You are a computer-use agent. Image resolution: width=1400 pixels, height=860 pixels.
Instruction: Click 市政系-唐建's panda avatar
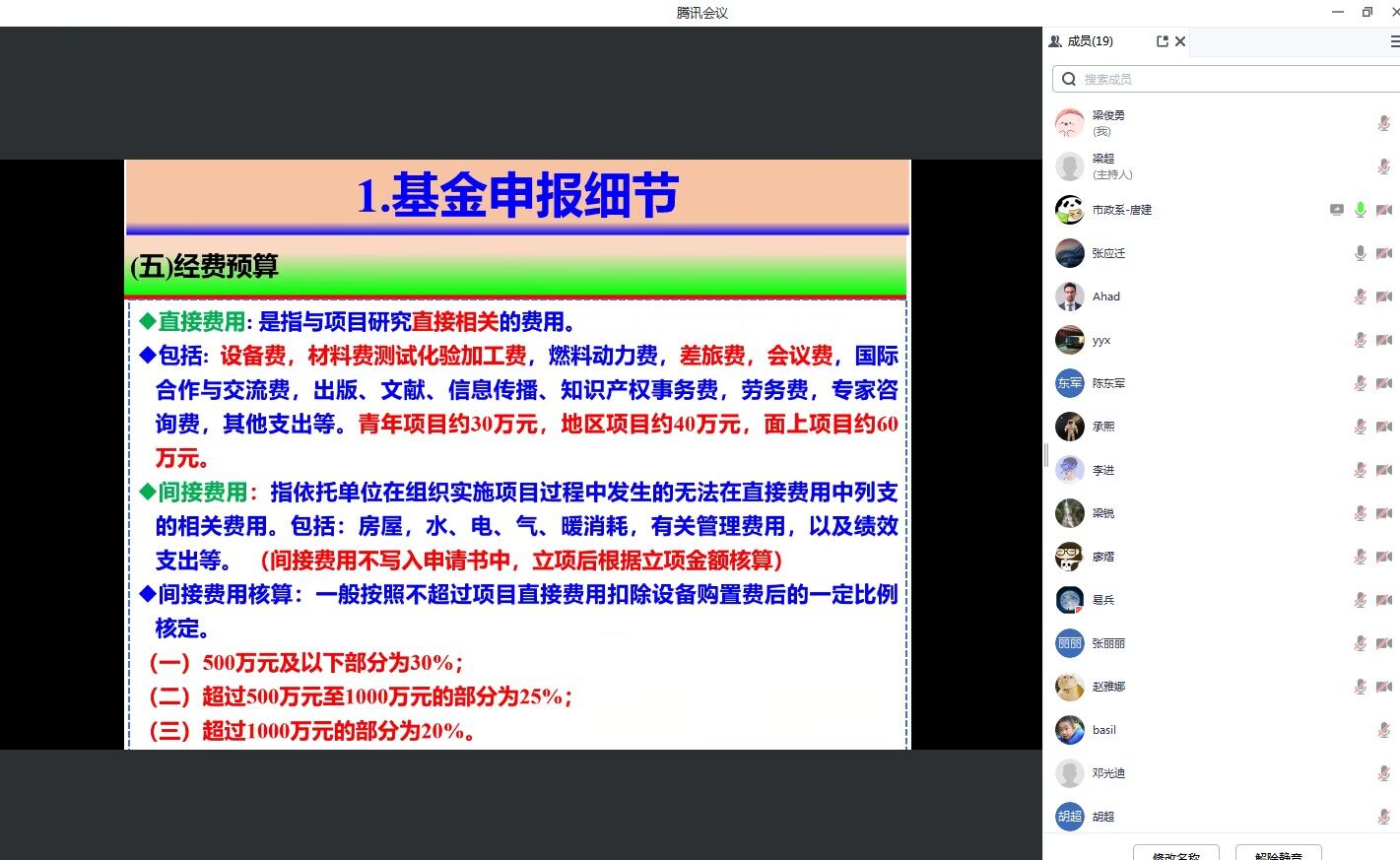1069,209
